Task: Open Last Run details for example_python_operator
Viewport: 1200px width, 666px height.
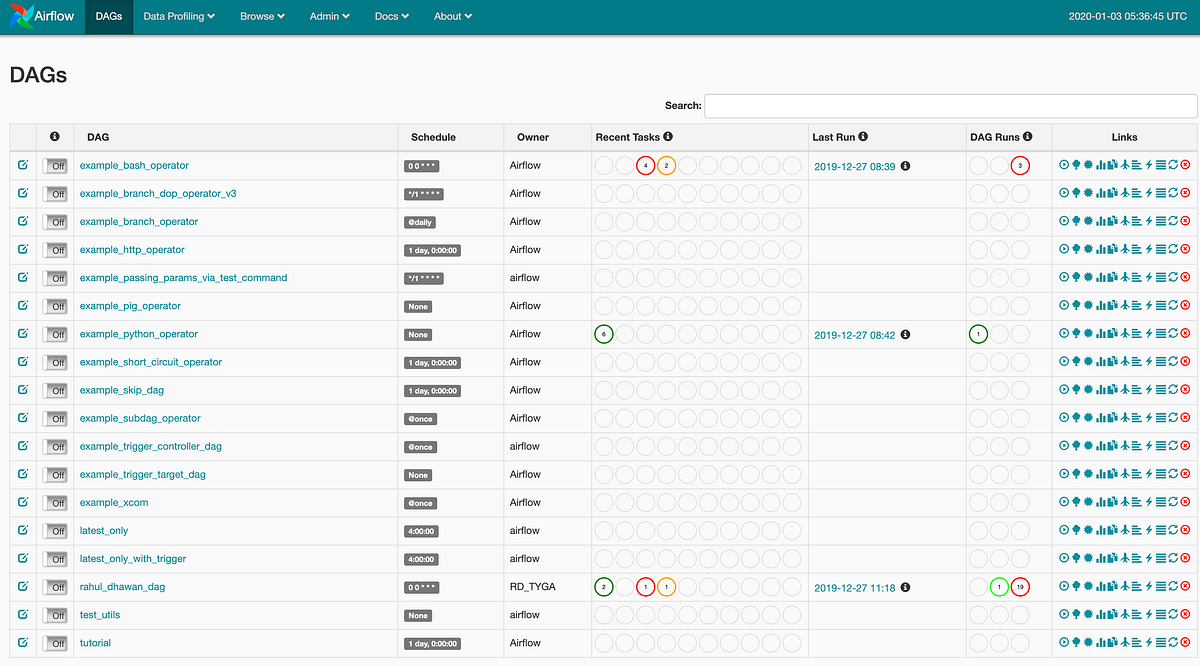Action: [x=853, y=334]
